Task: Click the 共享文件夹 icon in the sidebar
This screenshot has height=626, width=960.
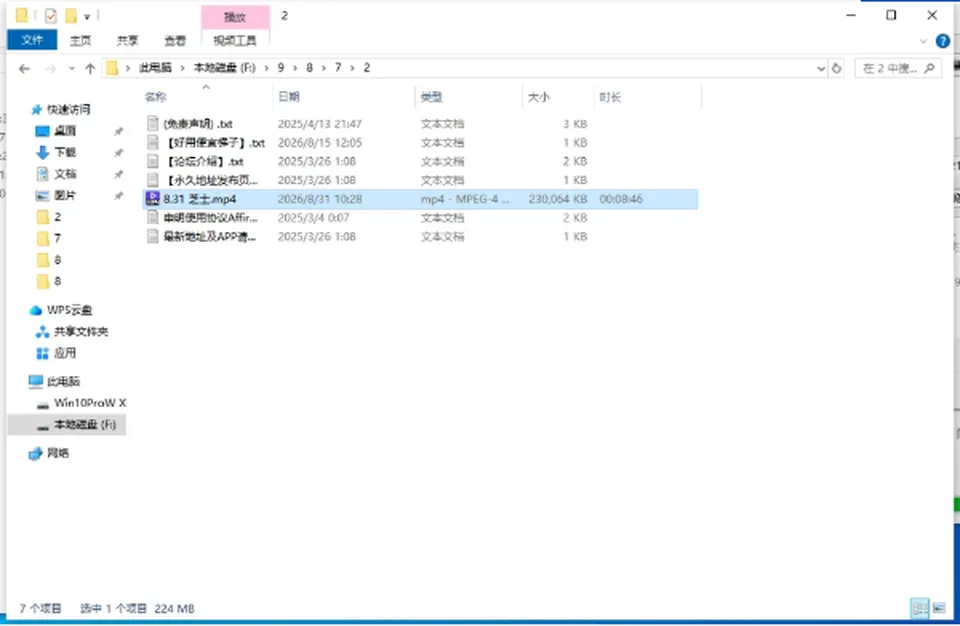Action: pos(42,332)
